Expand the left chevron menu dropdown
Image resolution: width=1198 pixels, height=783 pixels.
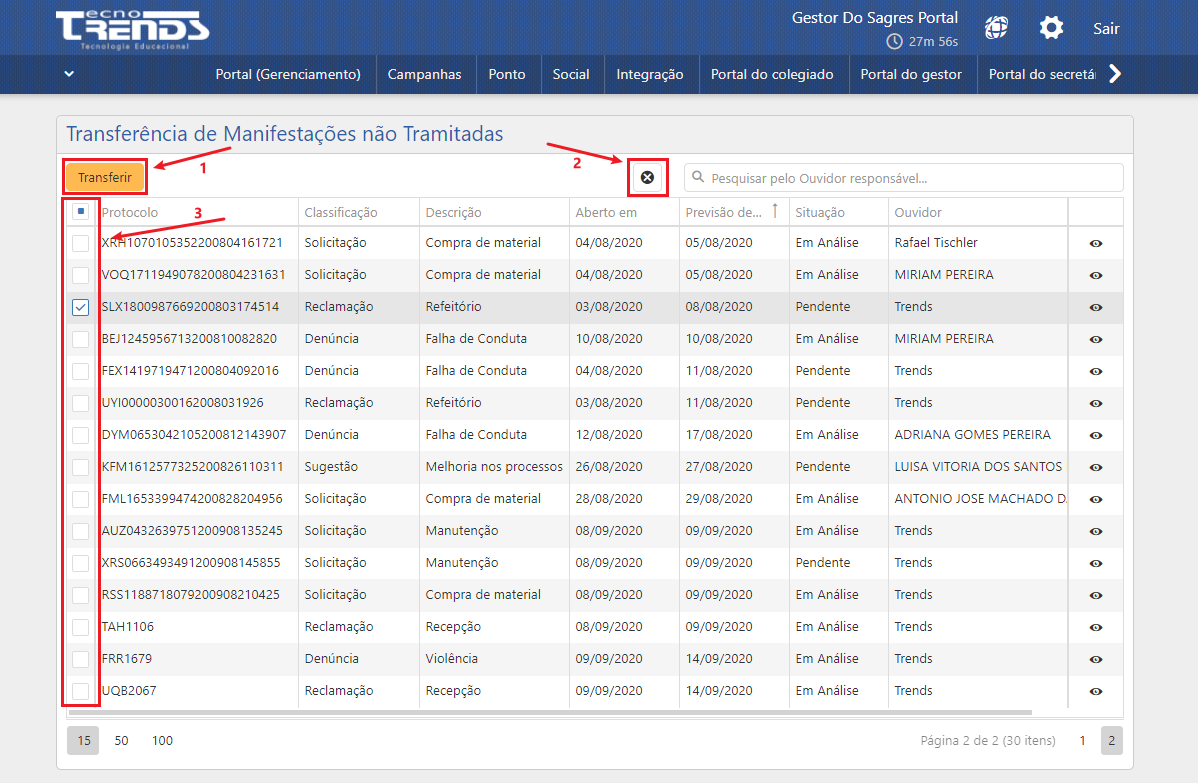click(68, 74)
